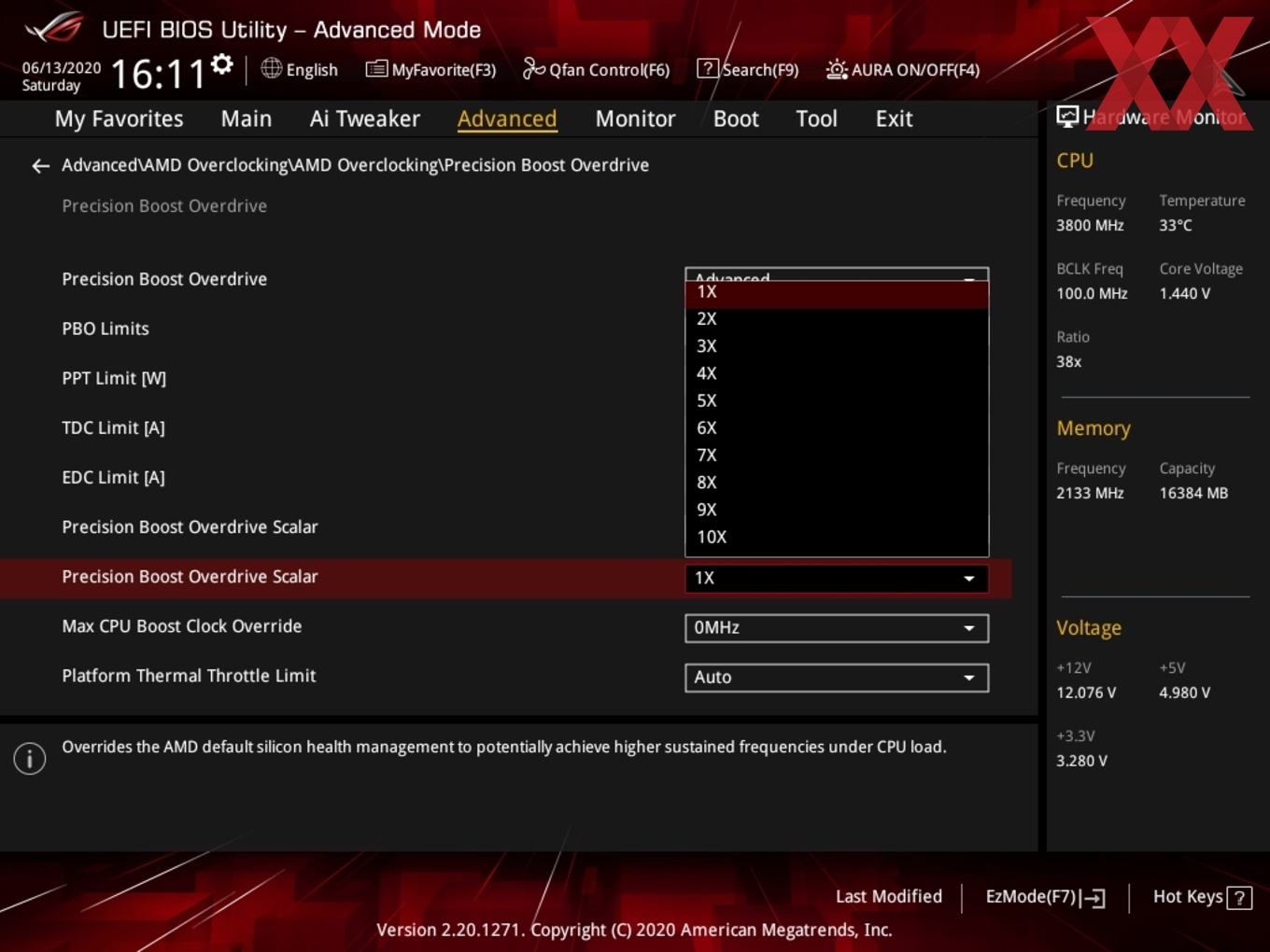Select the TDC Limit [A] row
Screen dimensions: 1270x952
point(113,427)
